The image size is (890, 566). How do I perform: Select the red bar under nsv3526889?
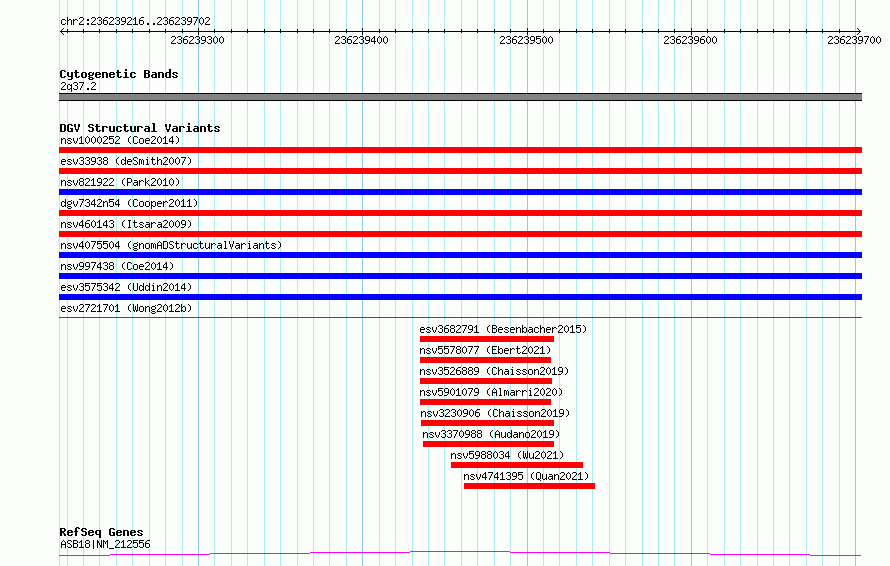[486, 381]
